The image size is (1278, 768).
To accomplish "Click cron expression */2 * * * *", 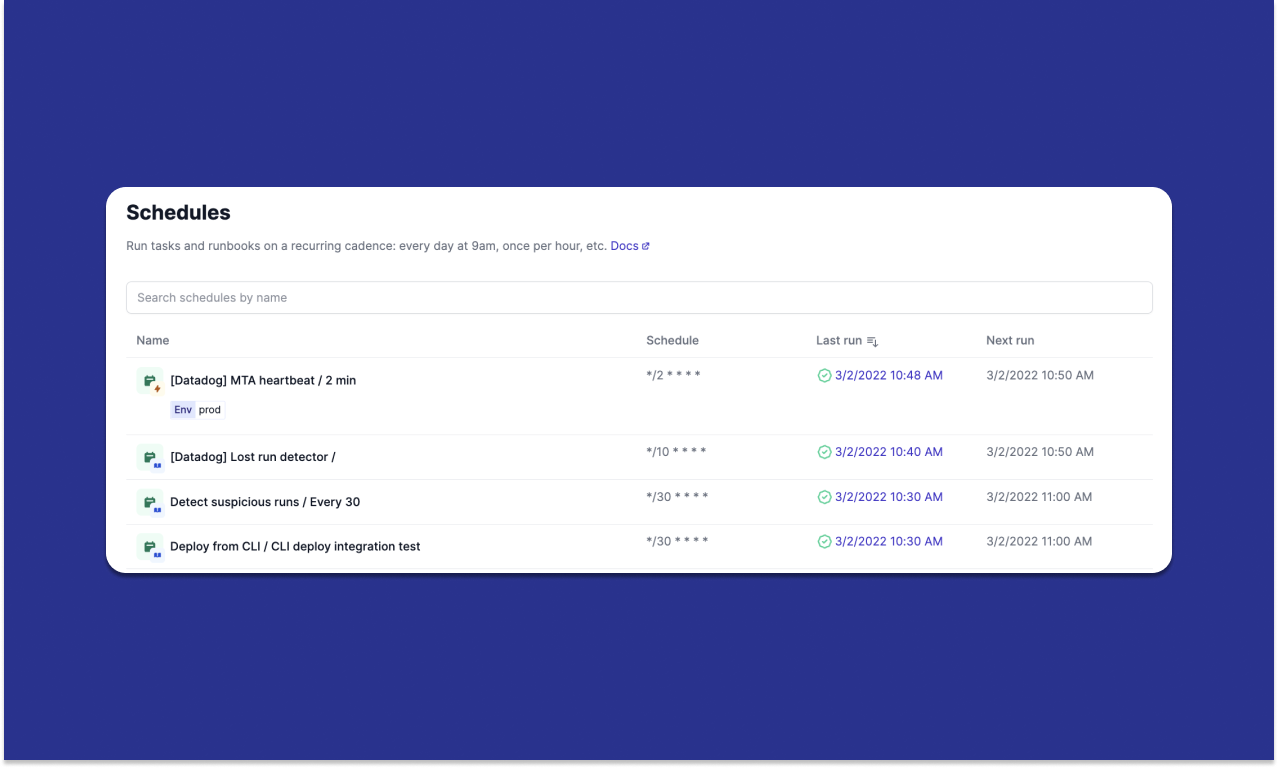I will 673,376.
